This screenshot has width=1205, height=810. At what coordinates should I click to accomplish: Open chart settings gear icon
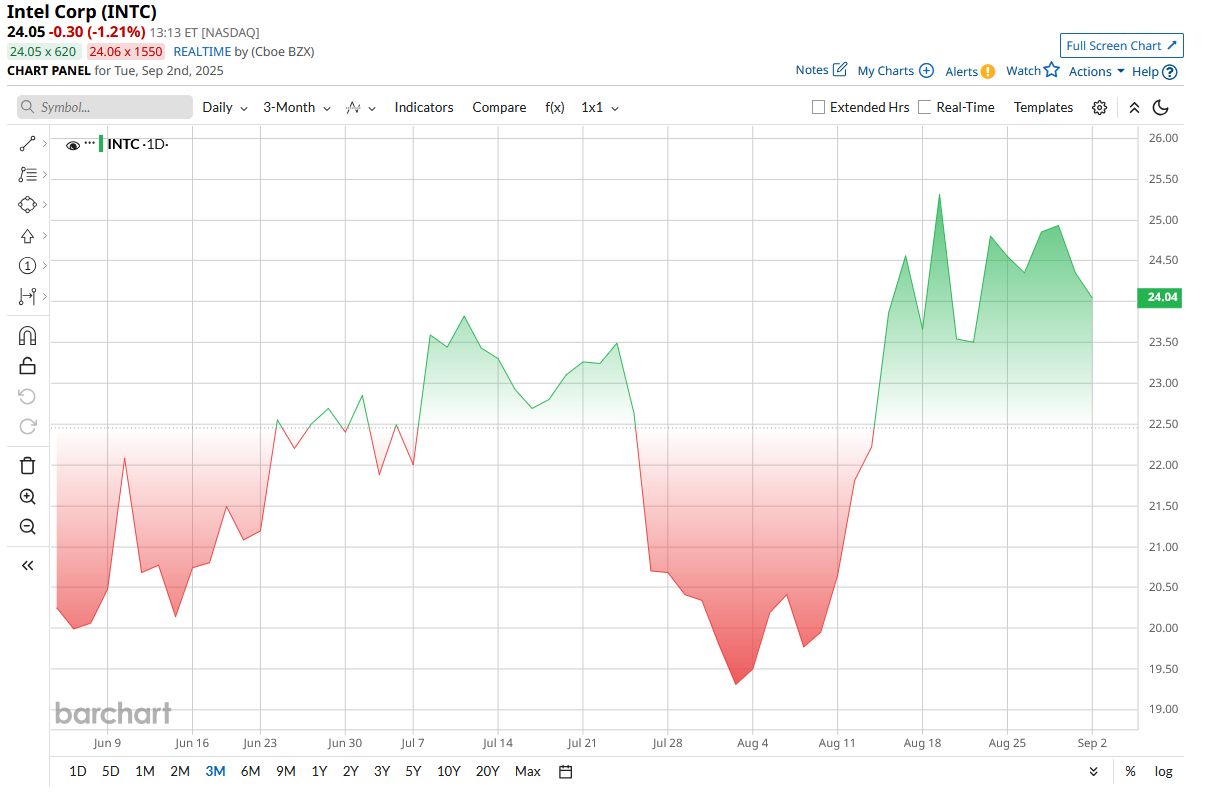tap(1100, 107)
